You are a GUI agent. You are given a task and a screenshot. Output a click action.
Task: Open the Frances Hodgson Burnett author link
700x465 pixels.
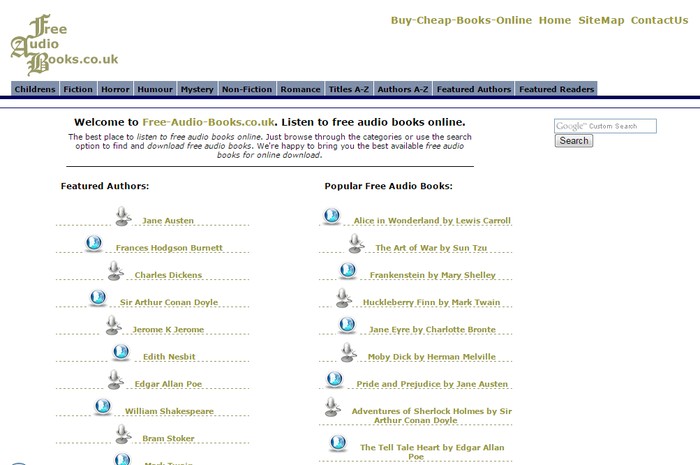[169, 248]
